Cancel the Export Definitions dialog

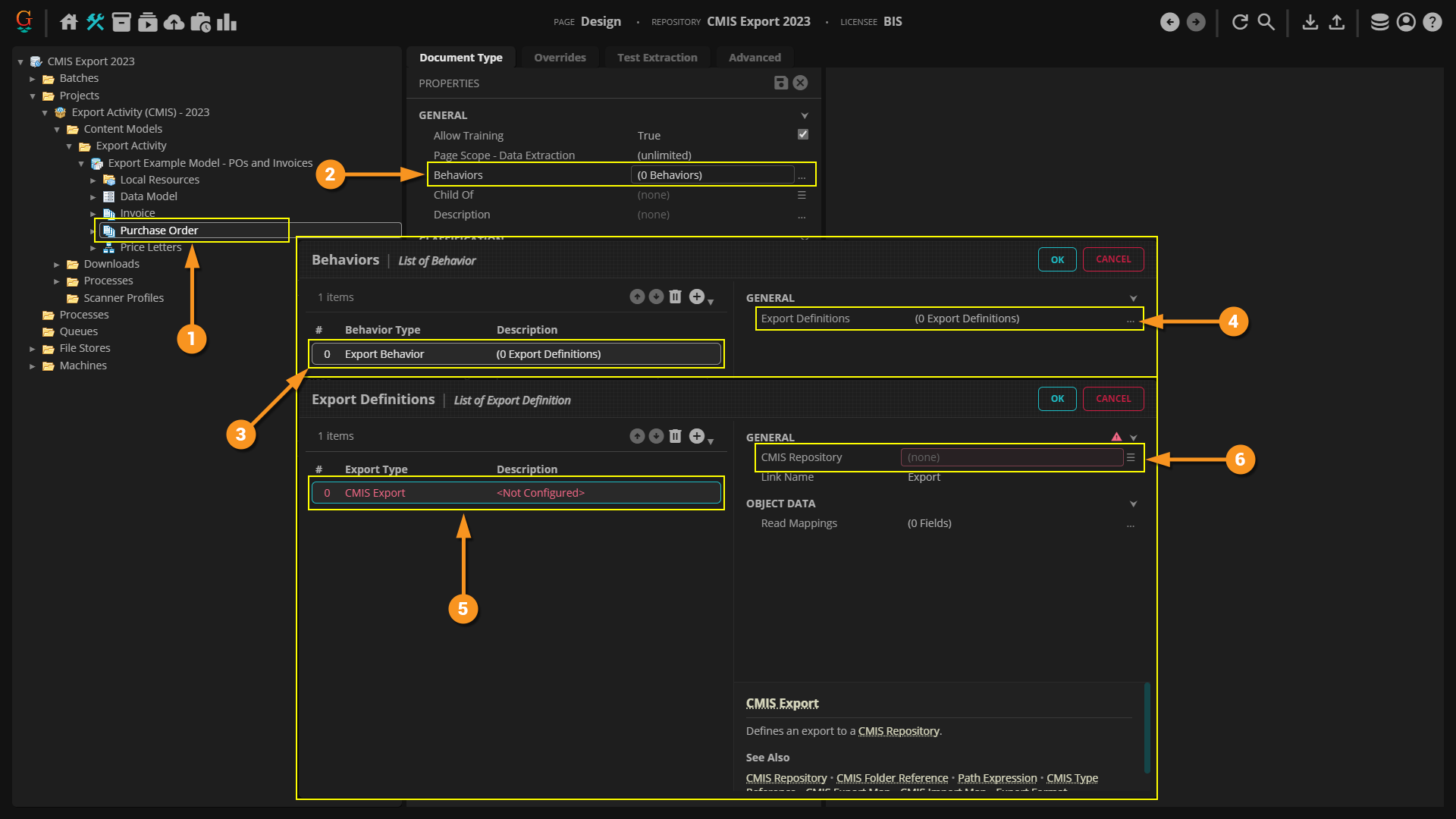point(1112,399)
